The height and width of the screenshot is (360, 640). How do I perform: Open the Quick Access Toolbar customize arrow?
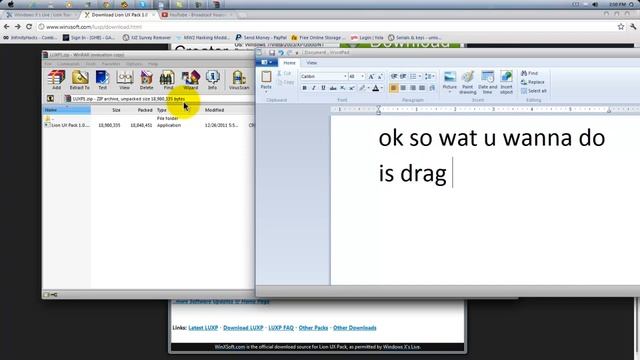(x=297, y=53)
